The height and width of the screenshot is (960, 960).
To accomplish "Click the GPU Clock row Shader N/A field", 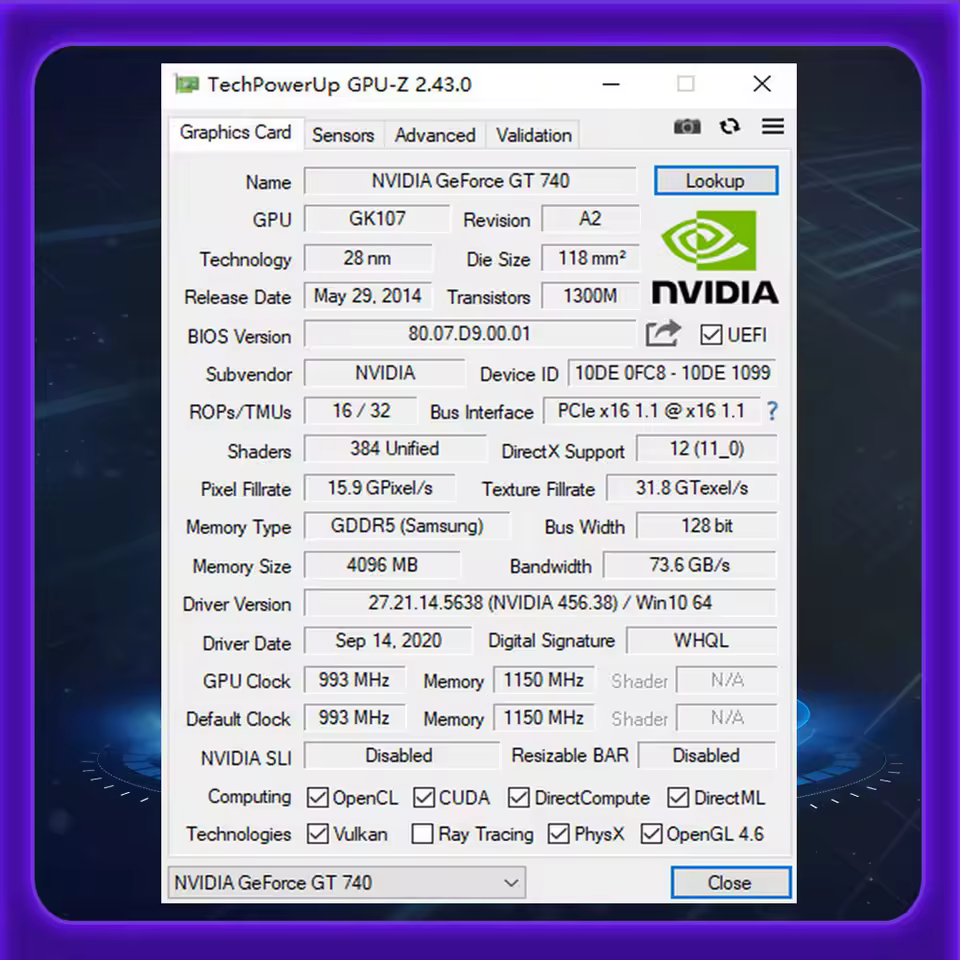I will click(x=727, y=680).
